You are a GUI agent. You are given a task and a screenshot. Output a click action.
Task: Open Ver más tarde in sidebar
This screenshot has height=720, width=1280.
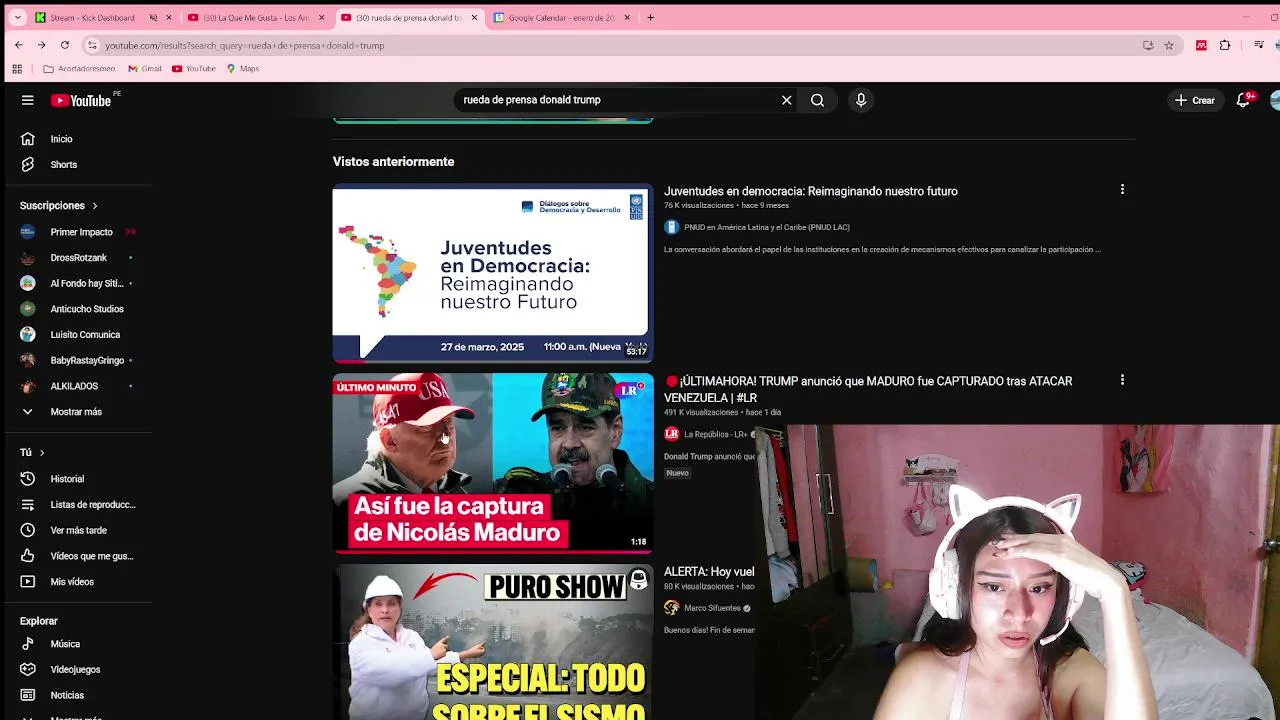point(76,530)
